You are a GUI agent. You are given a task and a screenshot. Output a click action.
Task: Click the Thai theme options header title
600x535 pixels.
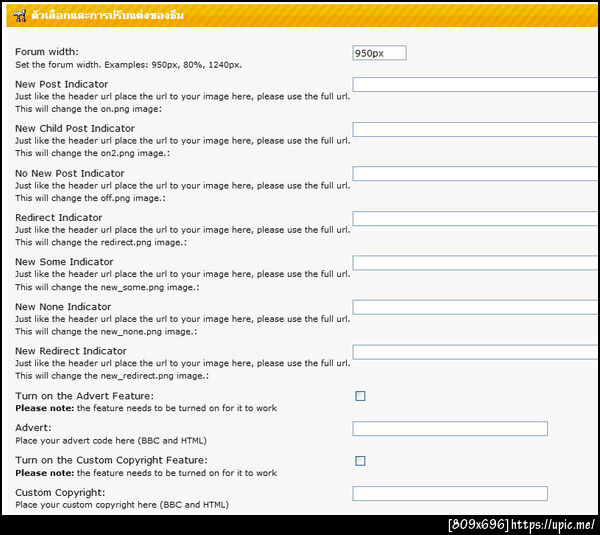pyautogui.click(x=108, y=16)
